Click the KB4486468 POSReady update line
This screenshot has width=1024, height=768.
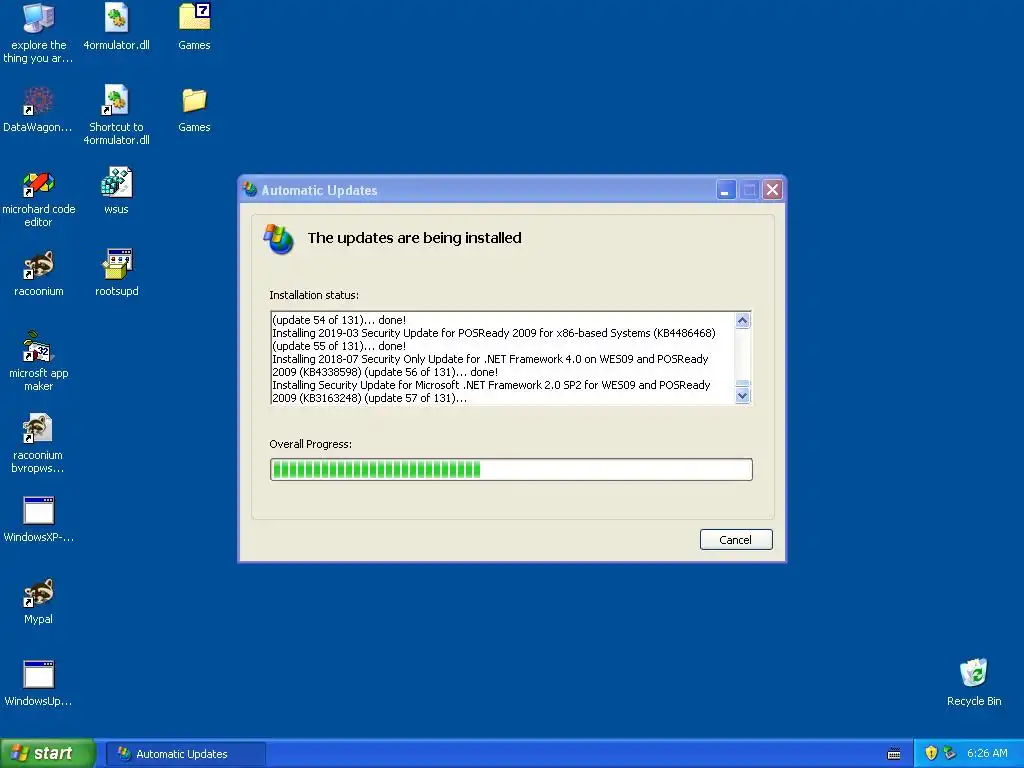tap(494, 333)
